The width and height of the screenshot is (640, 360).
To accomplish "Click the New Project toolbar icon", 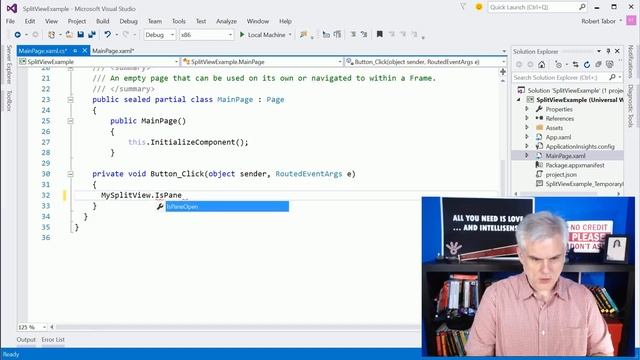I will (x=51, y=35).
